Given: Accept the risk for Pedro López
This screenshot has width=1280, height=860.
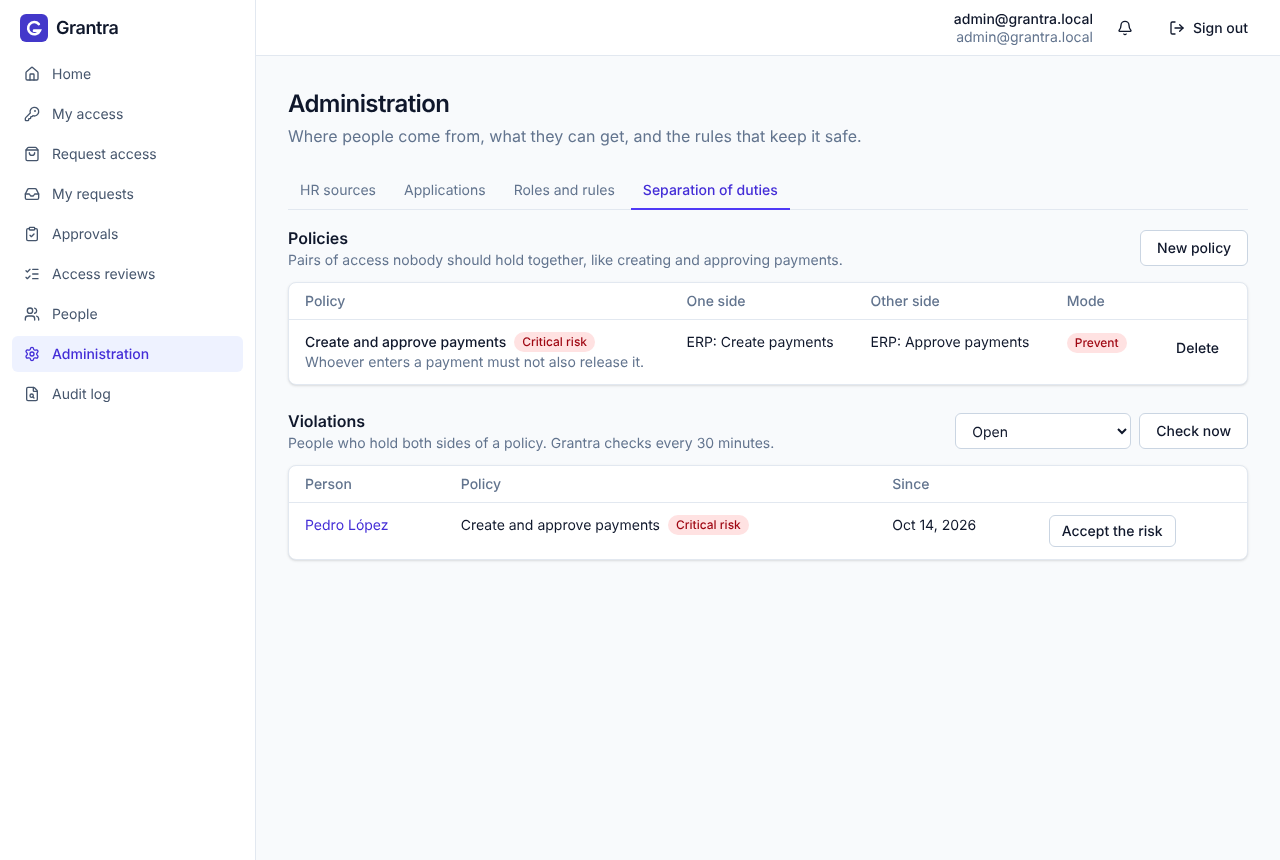Looking at the screenshot, I should pyautogui.click(x=1112, y=531).
